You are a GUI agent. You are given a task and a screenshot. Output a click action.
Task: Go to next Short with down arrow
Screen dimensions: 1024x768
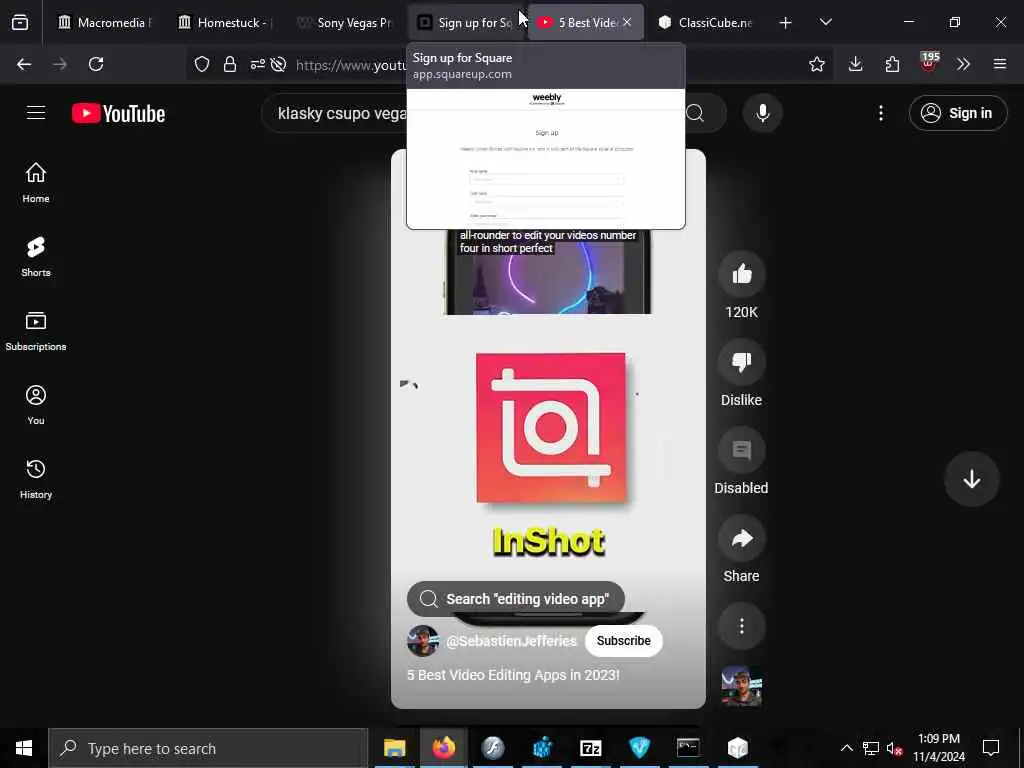tap(972, 479)
